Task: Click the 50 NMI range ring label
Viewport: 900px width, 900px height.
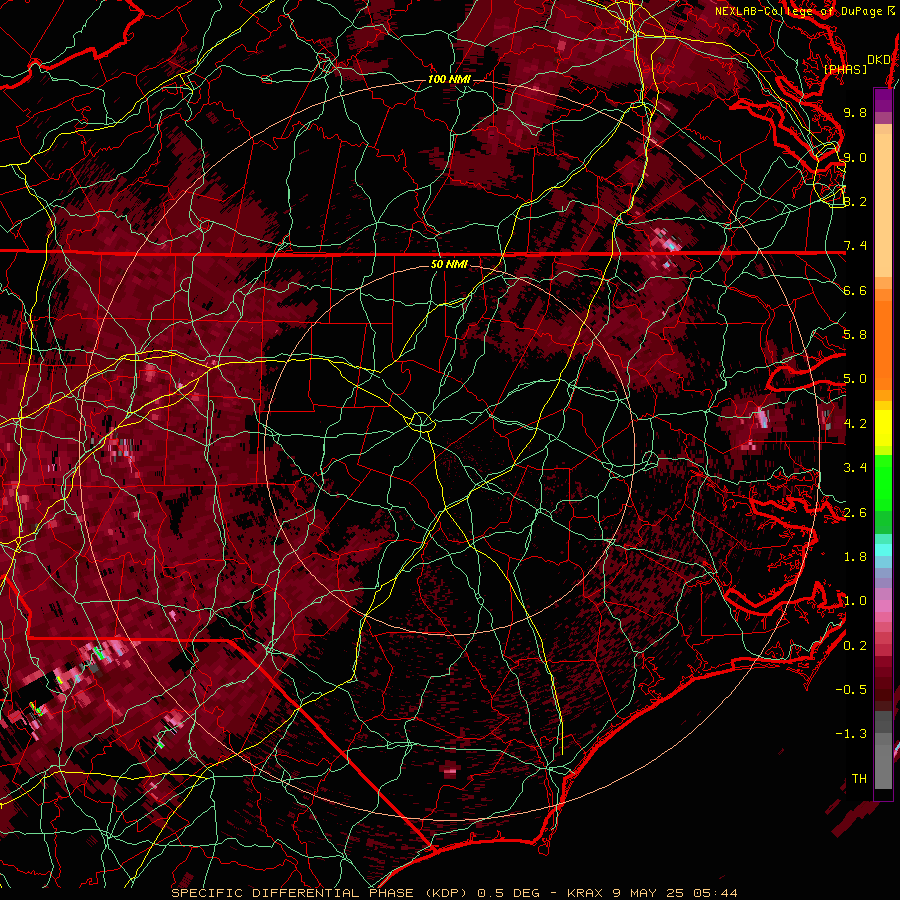Action: click(x=449, y=264)
